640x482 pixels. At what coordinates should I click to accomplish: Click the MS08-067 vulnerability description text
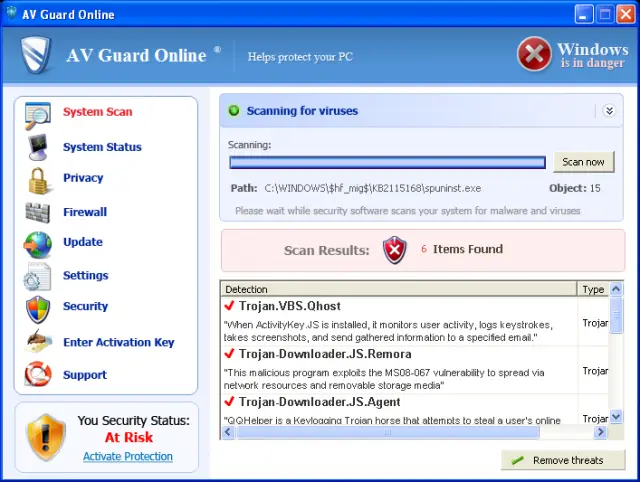384,379
